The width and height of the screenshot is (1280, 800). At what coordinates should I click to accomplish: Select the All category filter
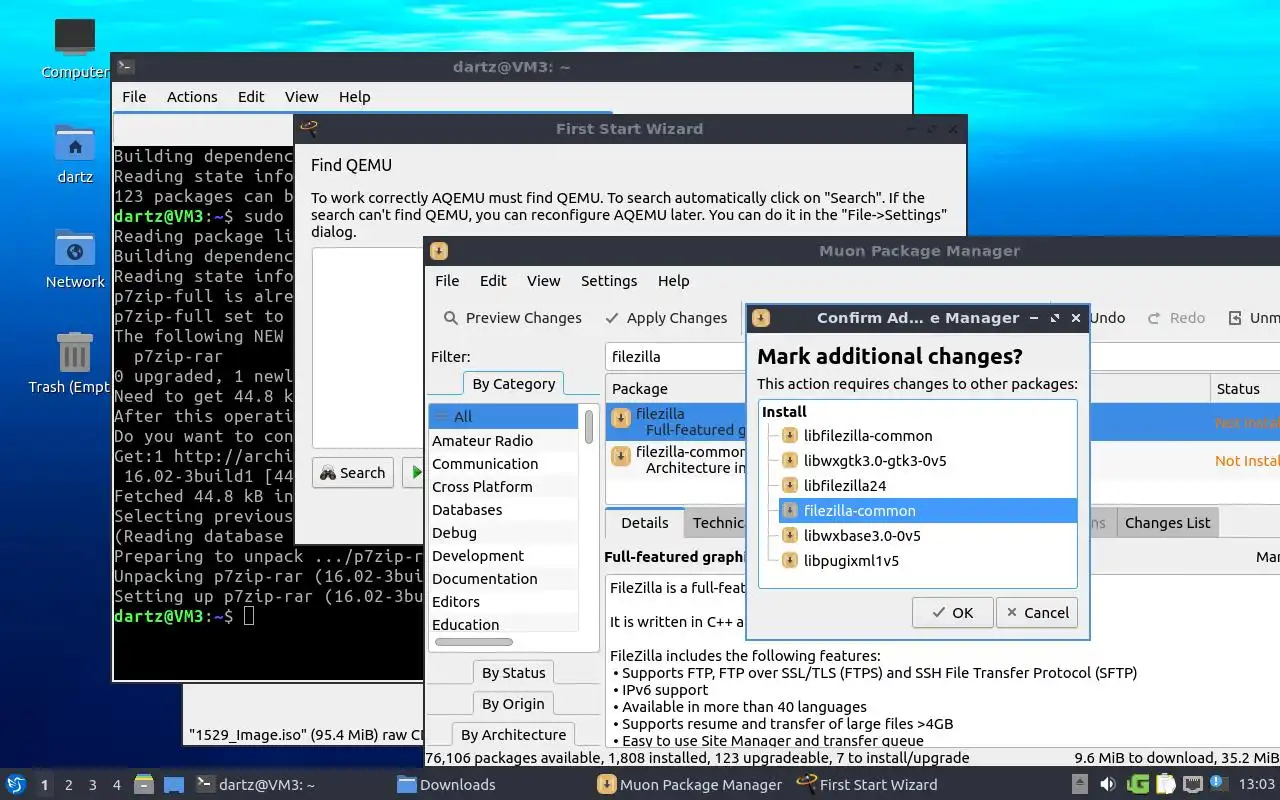click(503, 417)
